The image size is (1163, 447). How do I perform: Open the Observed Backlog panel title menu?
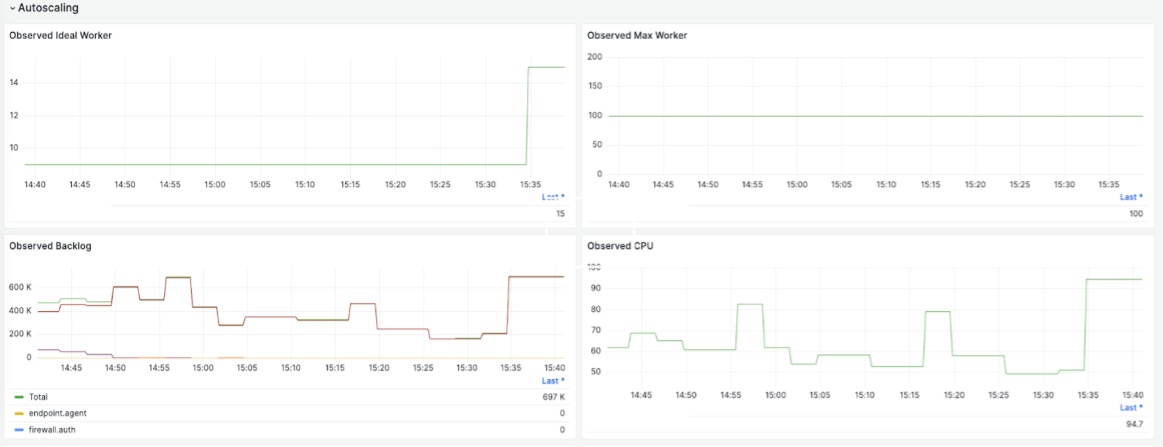pos(50,246)
